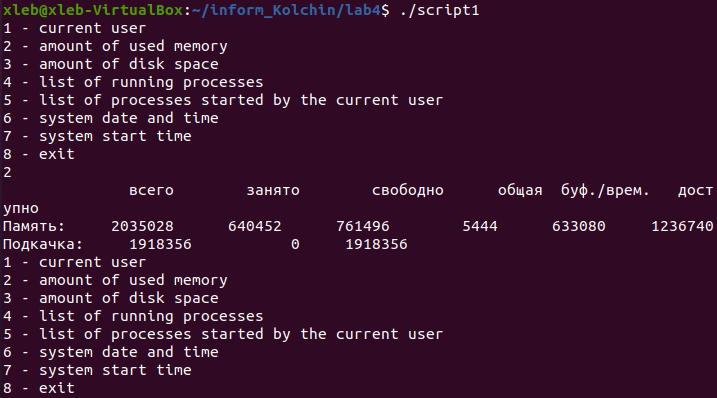Viewport: 717px width, 398px height.
Task: Click the Память total value 2035028
Action: point(143,226)
